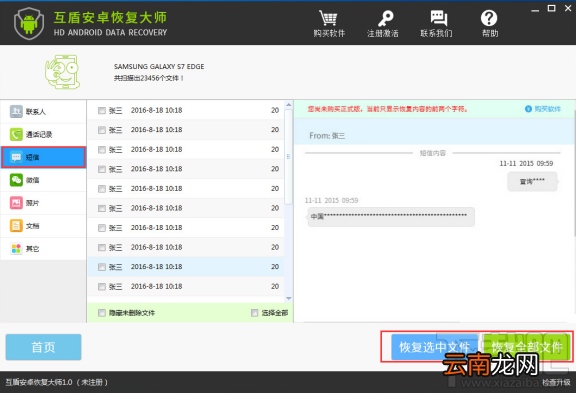Click the 互盾安卓恢复大师1.0 (未注册) status text

tap(57, 382)
